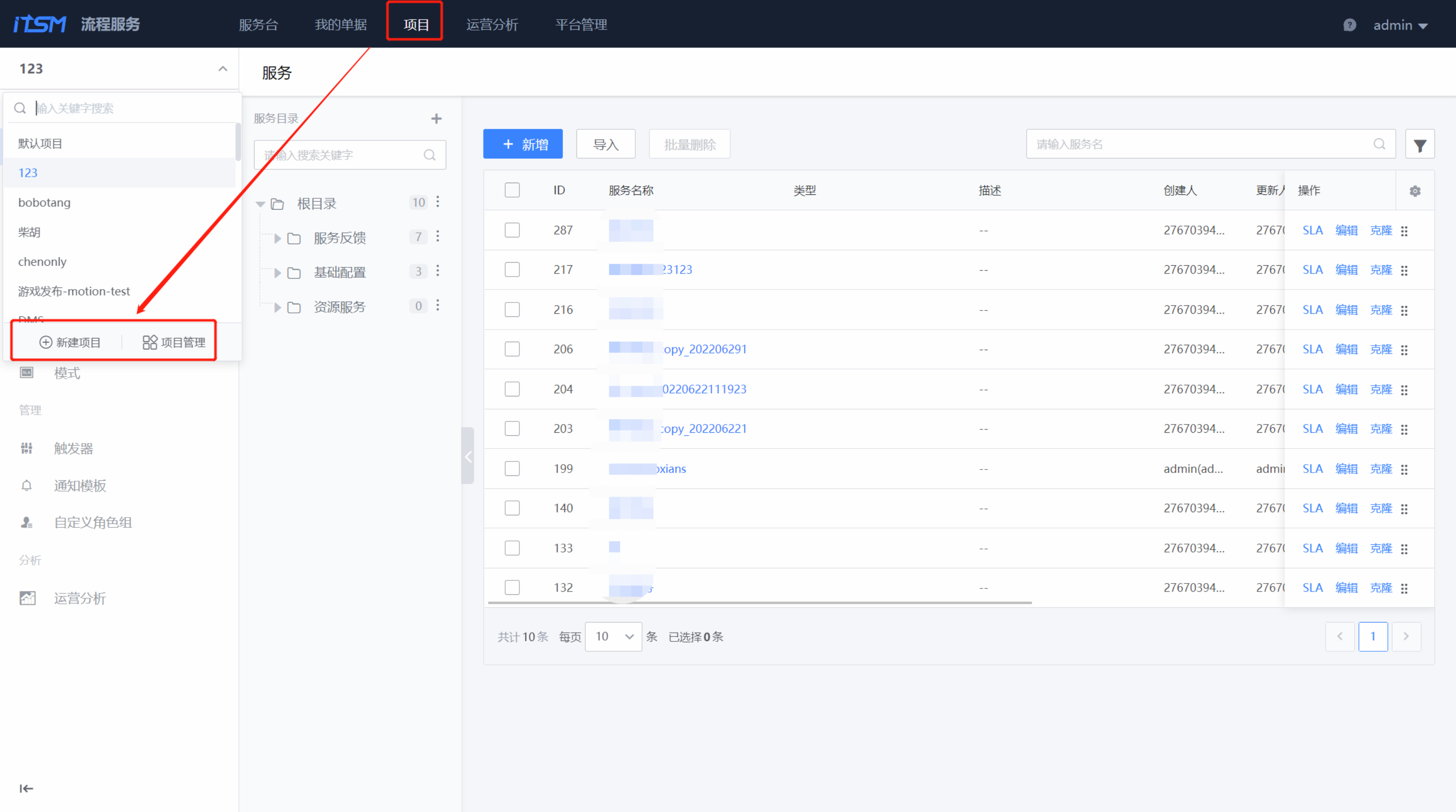Open the admin user dropdown
Screen dimensions: 1456x812
point(1400,25)
